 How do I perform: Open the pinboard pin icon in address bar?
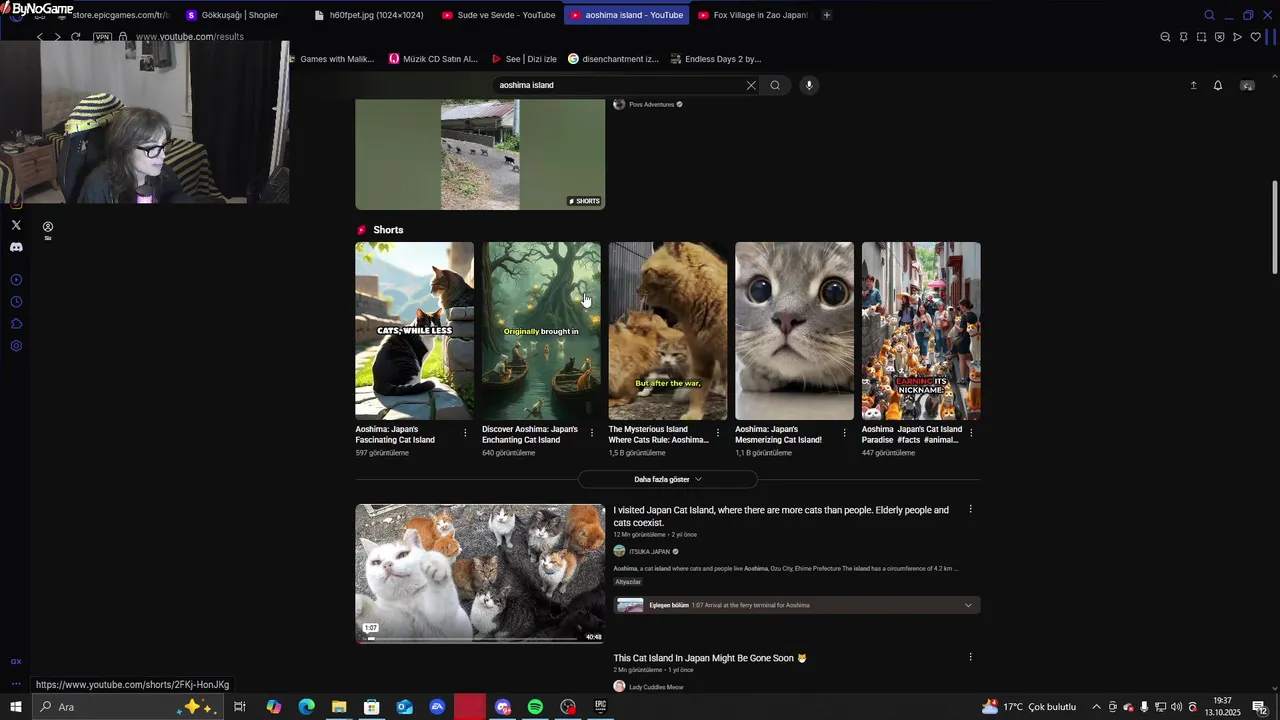click(1183, 37)
